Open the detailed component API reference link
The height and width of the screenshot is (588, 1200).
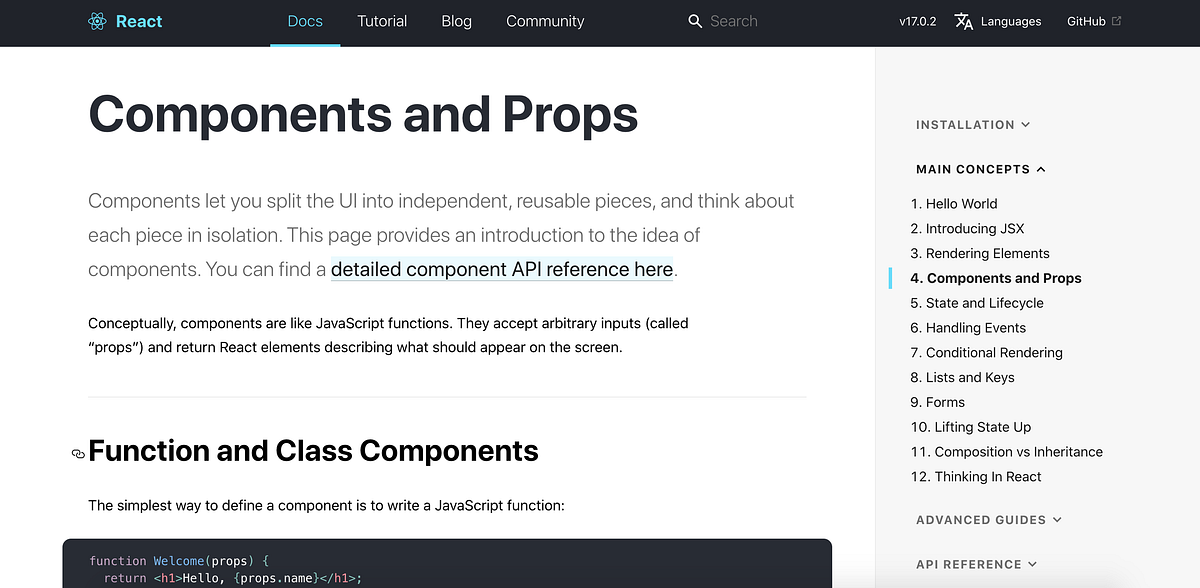point(501,269)
